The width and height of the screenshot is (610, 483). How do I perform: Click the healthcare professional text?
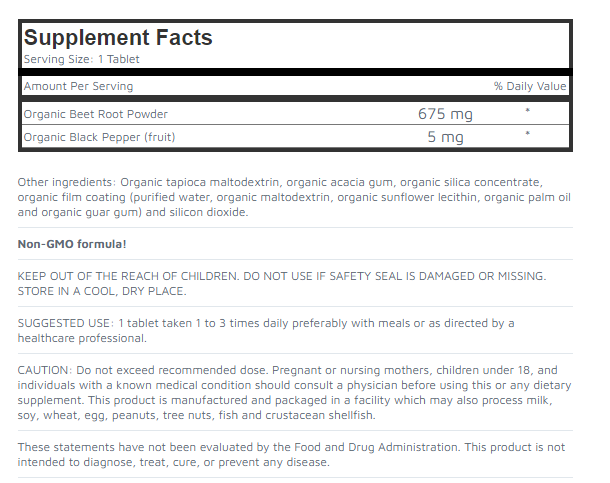click(82, 338)
